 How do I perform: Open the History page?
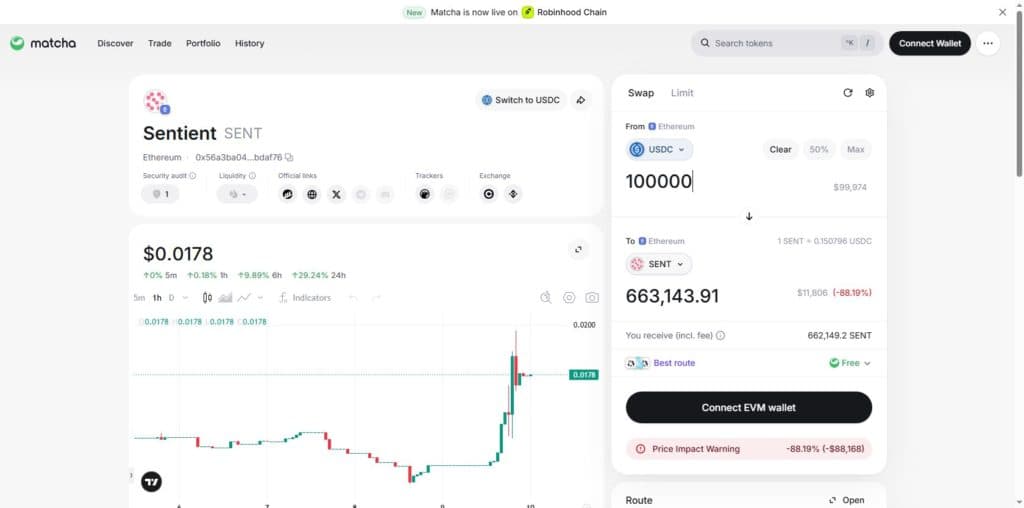pyautogui.click(x=249, y=43)
